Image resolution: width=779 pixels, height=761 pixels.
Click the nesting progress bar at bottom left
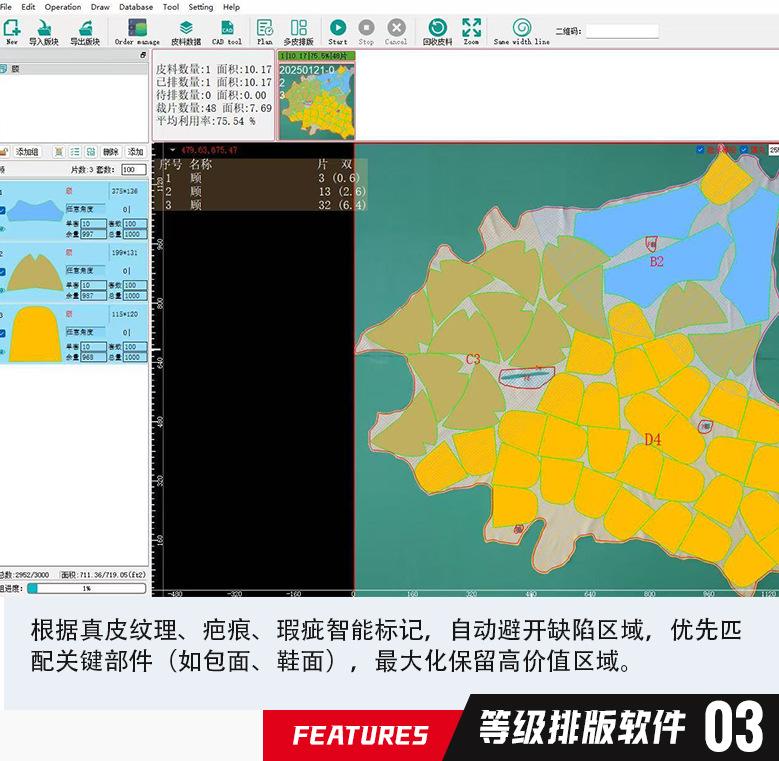click(x=86, y=589)
